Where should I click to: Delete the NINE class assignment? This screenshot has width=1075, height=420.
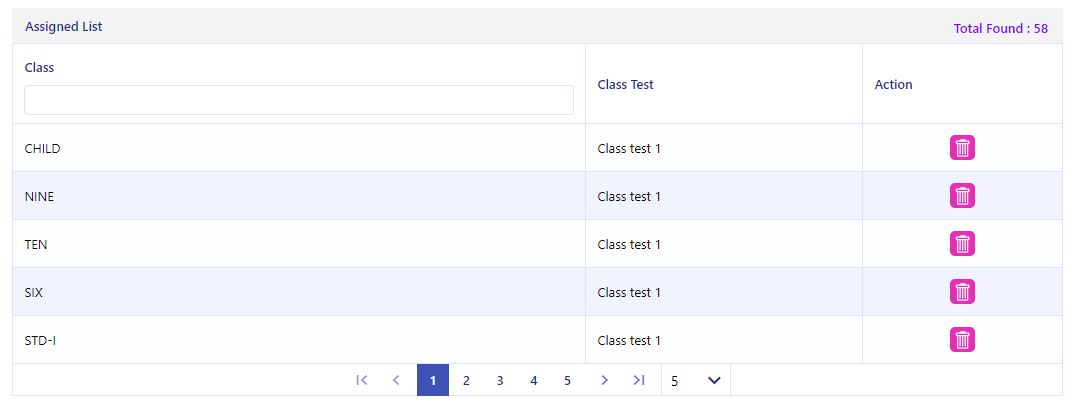(962, 196)
